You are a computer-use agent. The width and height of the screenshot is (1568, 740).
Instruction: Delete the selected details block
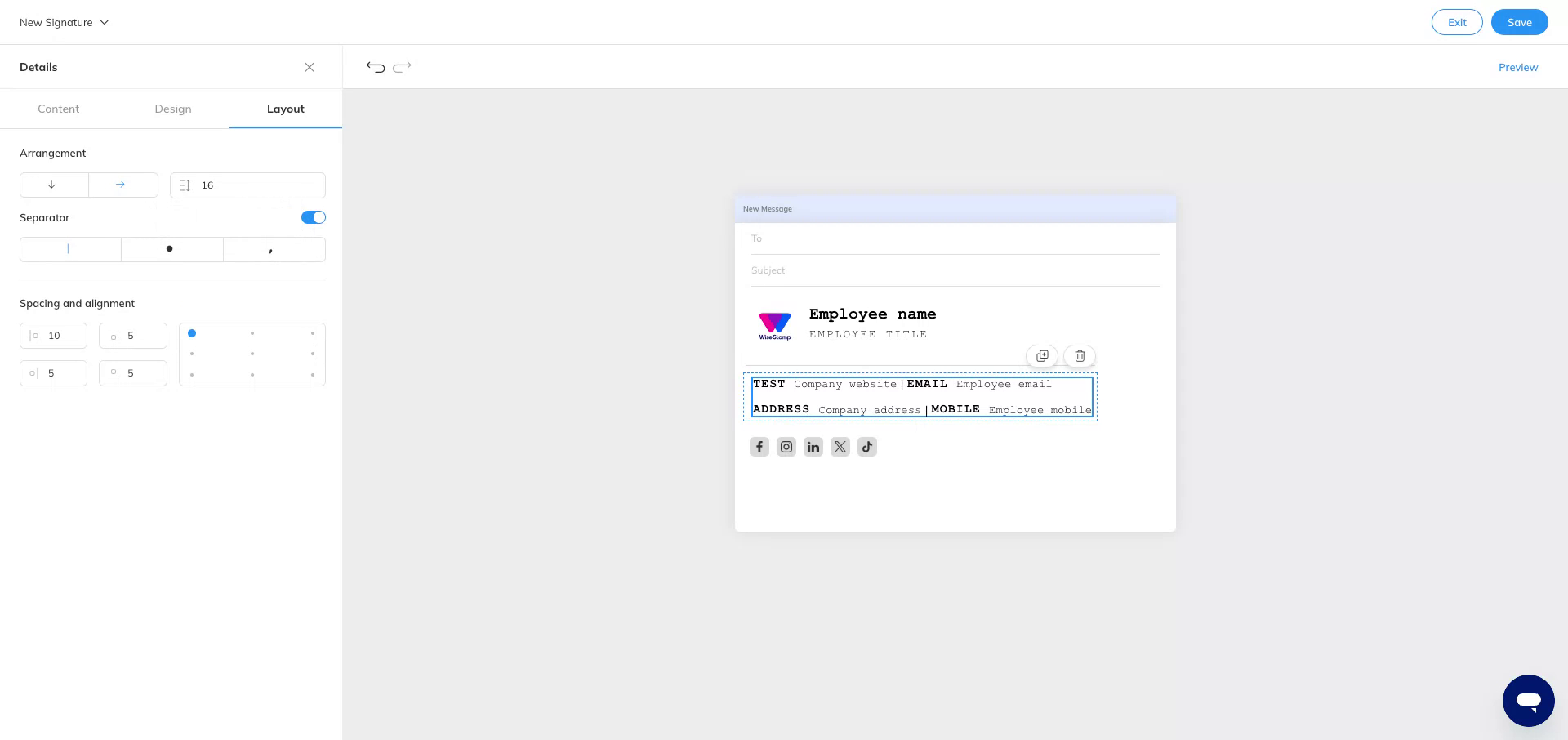click(x=1079, y=356)
